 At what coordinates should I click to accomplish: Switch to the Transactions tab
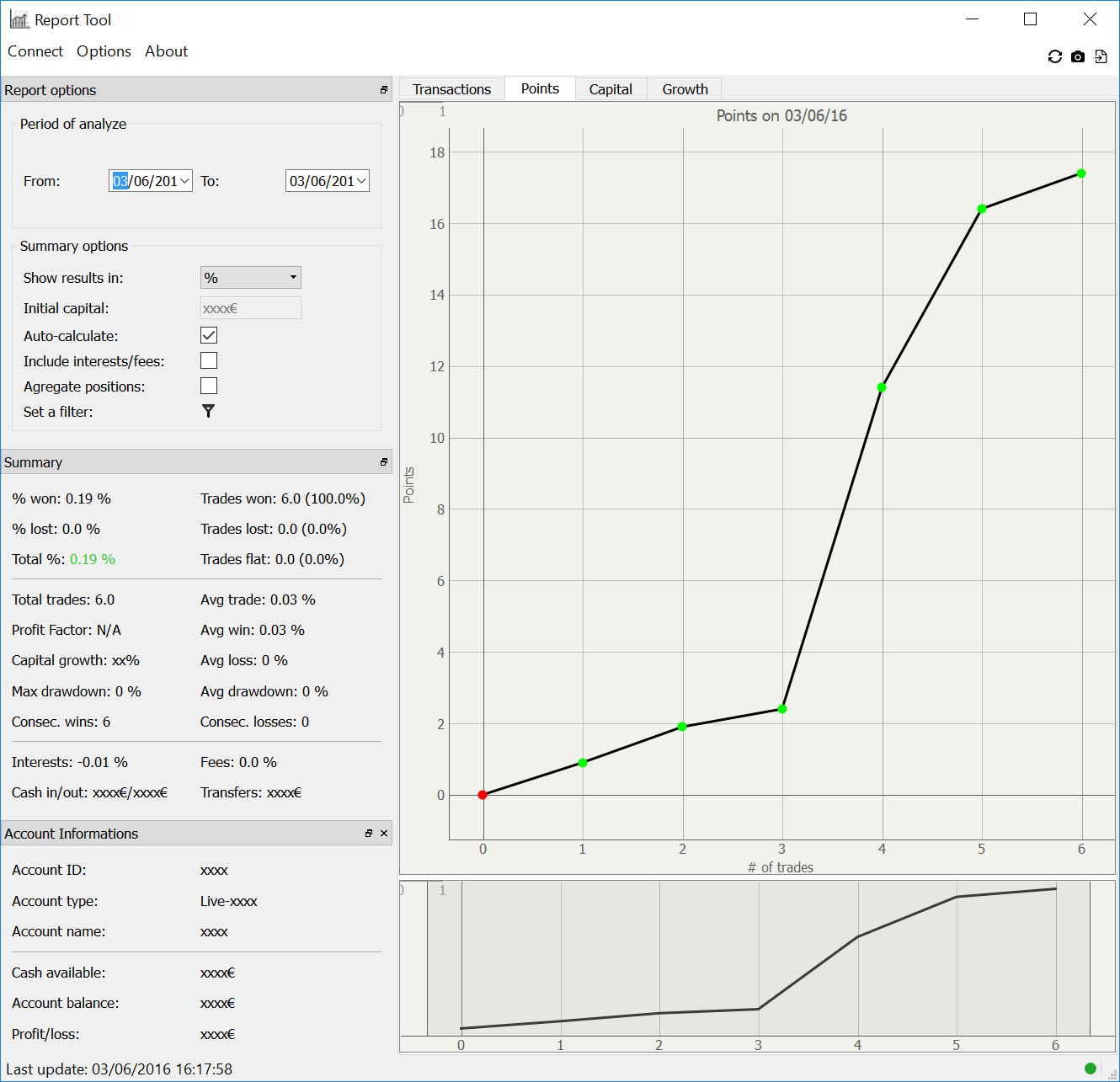[x=451, y=89]
